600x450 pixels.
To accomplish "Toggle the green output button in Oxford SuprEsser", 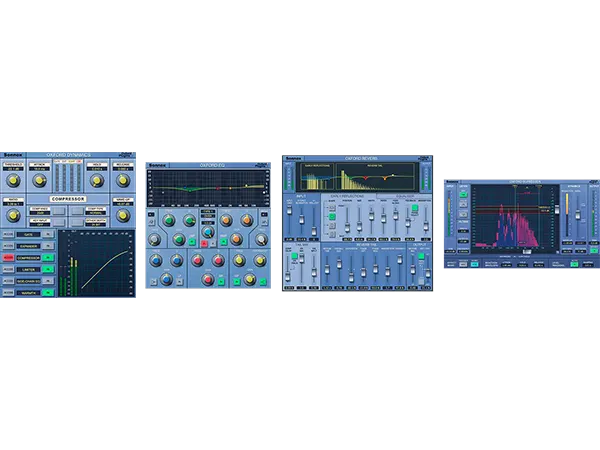I will pos(593,250).
